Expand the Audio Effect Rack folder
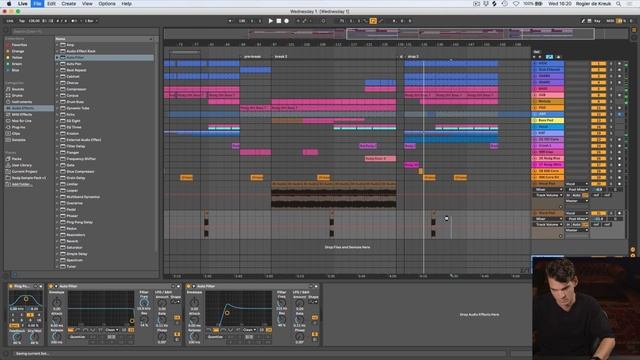 pos(58,51)
